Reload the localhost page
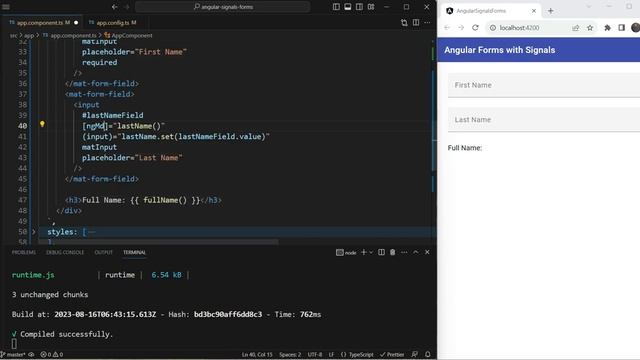Screen dimensions: 640x360 (475, 28)
